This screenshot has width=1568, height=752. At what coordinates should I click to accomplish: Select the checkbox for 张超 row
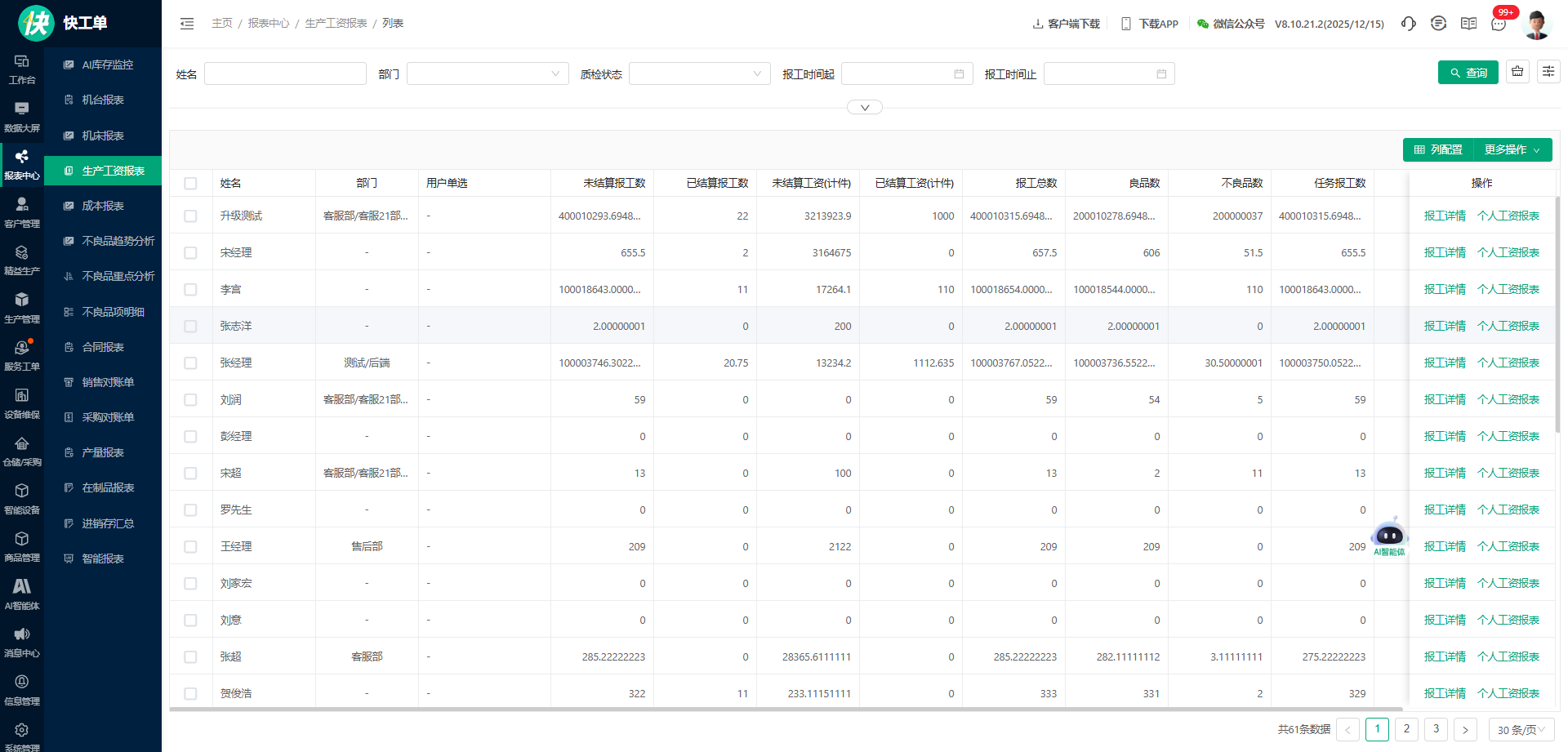(x=190, y=657)
